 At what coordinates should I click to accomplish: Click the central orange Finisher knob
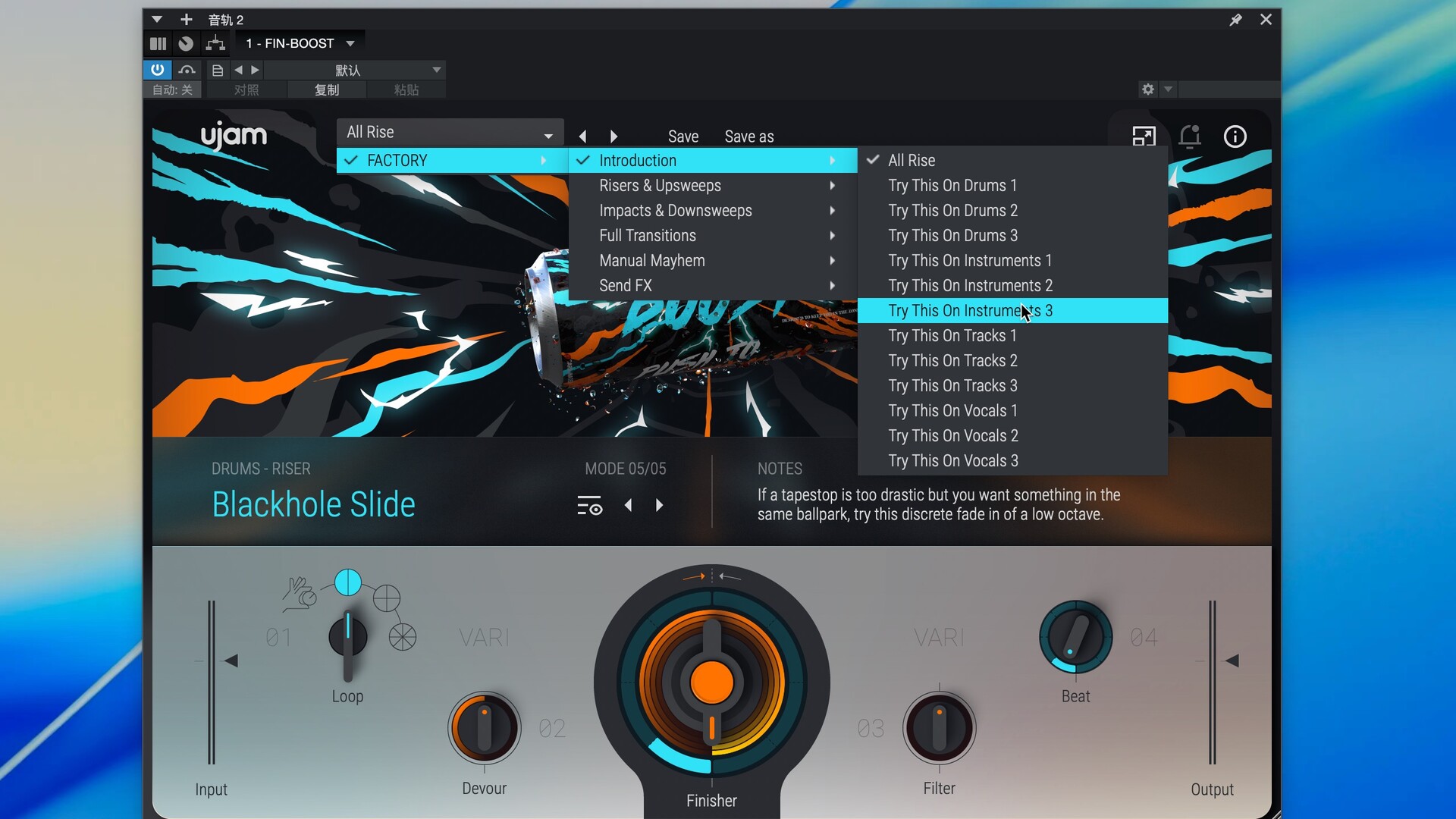click(x=712, y=681)
